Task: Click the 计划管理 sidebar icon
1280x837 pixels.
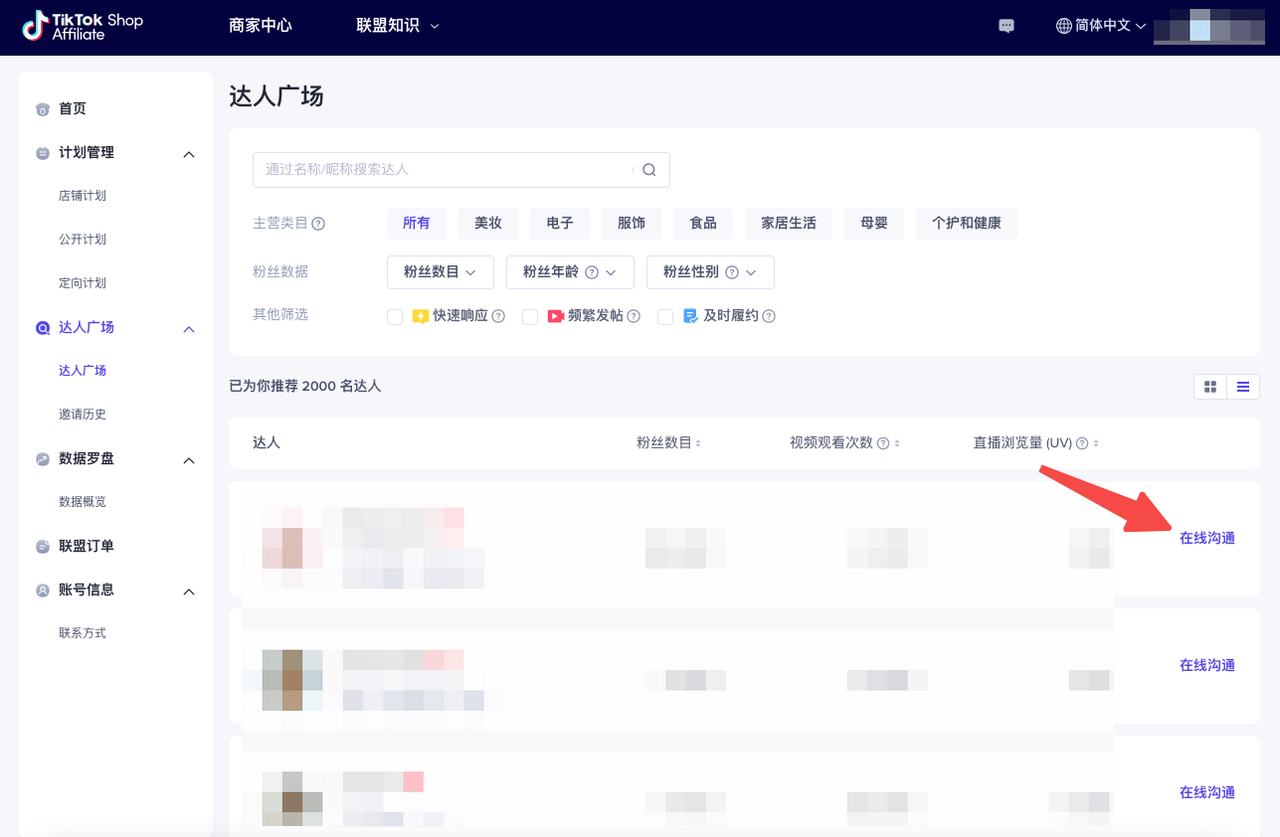Action: pos(41,152)
